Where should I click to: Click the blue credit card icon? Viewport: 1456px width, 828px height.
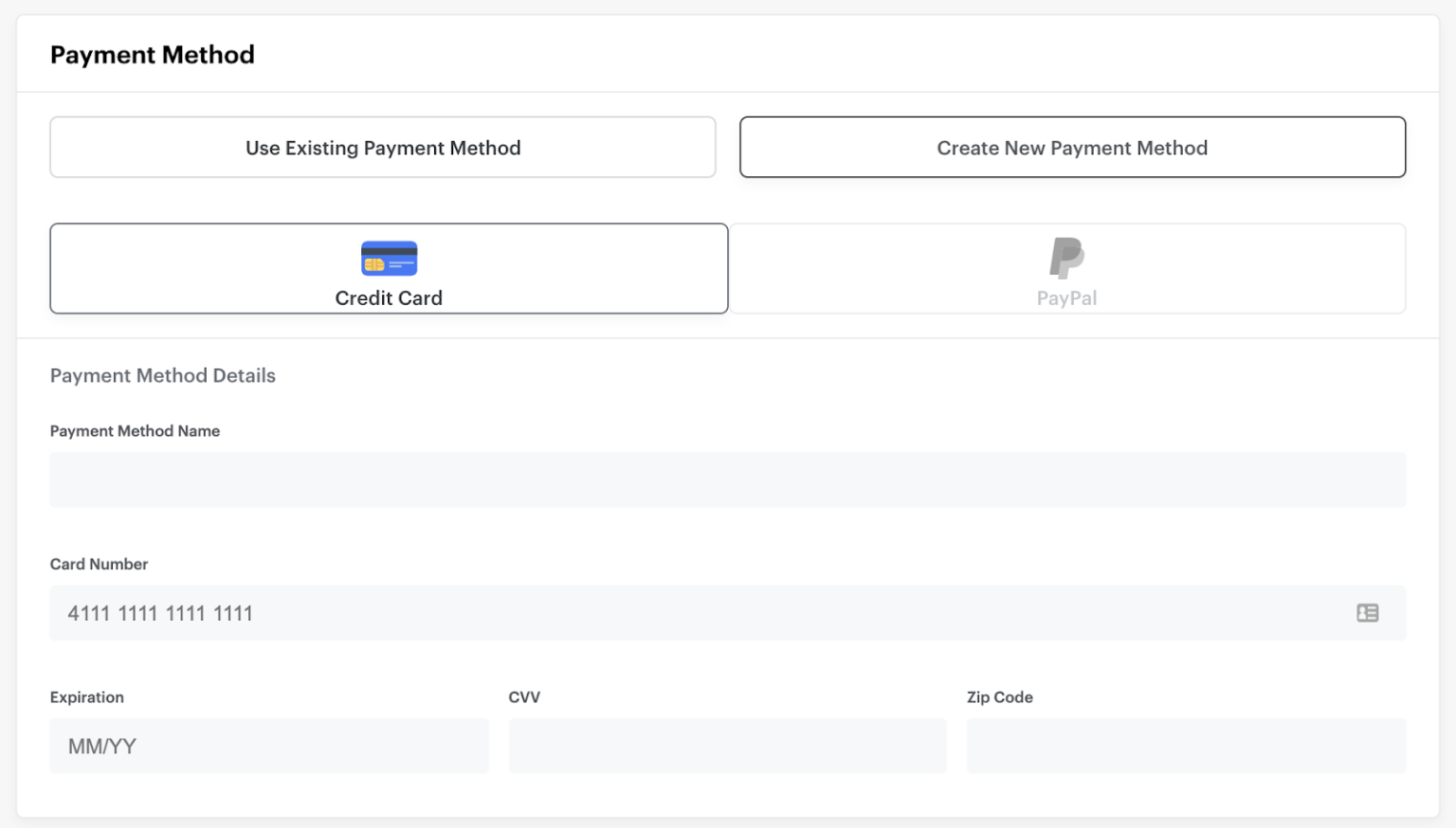389,258
